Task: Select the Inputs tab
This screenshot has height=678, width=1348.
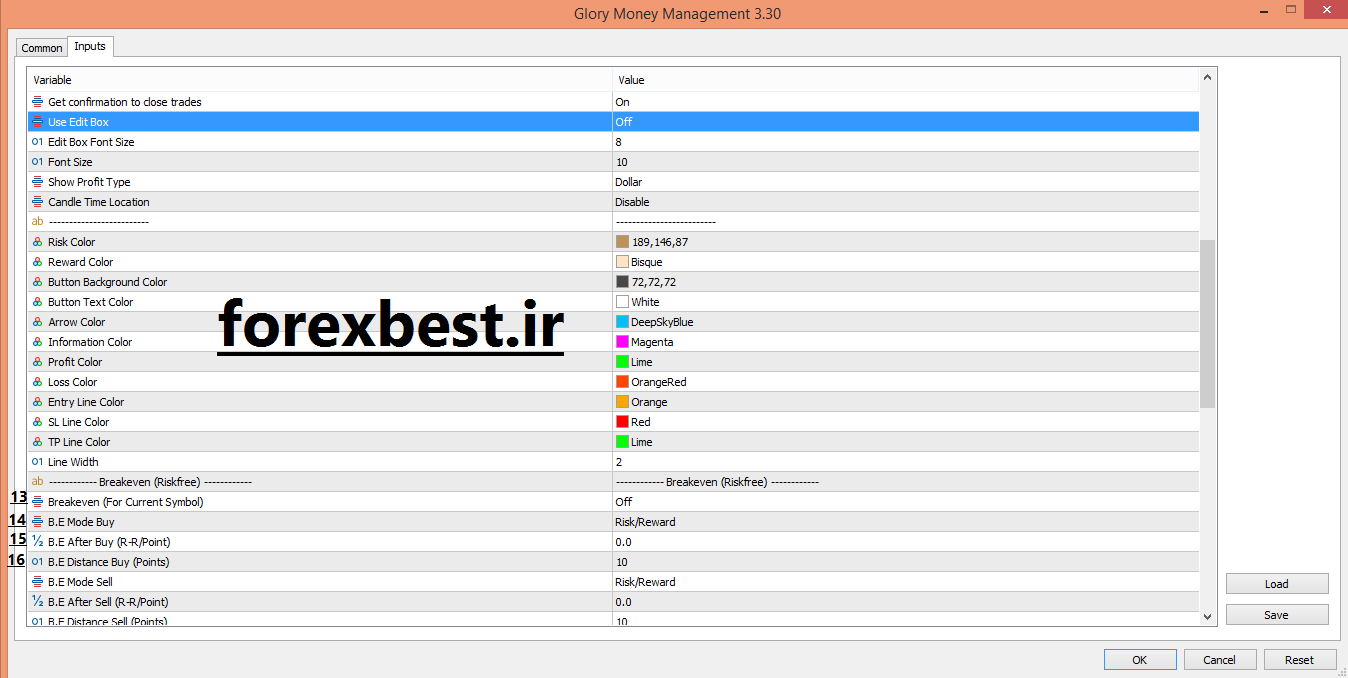Action: click(90, 45)
